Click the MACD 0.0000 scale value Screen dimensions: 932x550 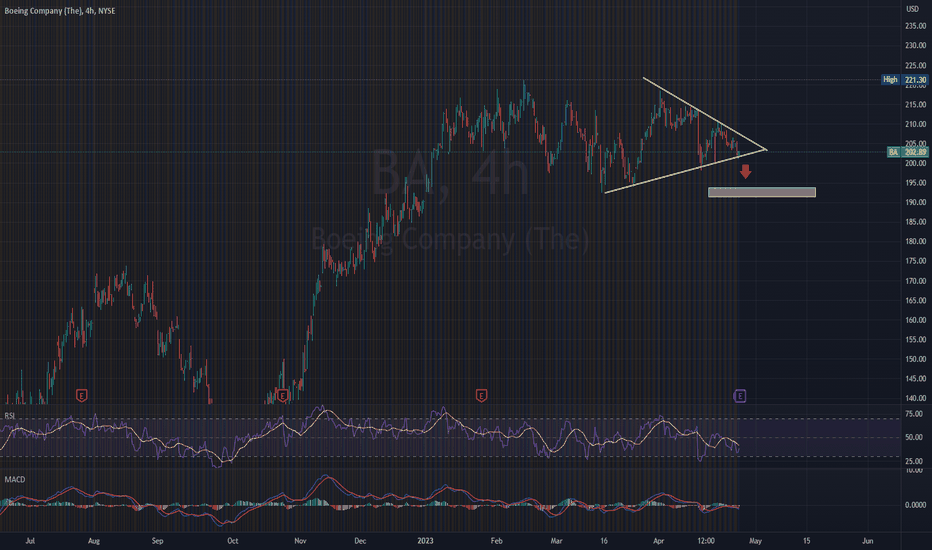pos(915,505)
